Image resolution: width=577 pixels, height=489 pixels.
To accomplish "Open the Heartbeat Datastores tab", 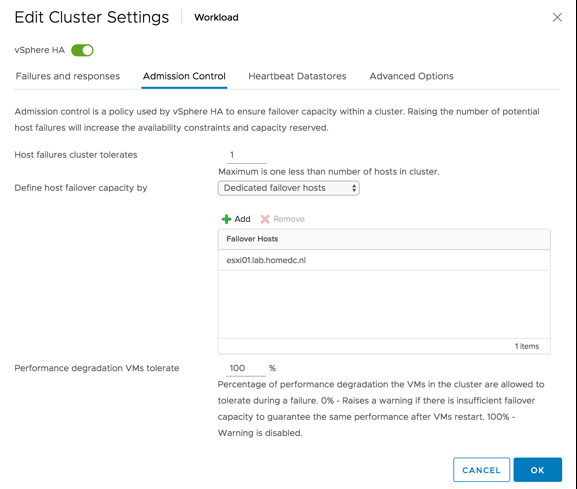I will point(297,76).
